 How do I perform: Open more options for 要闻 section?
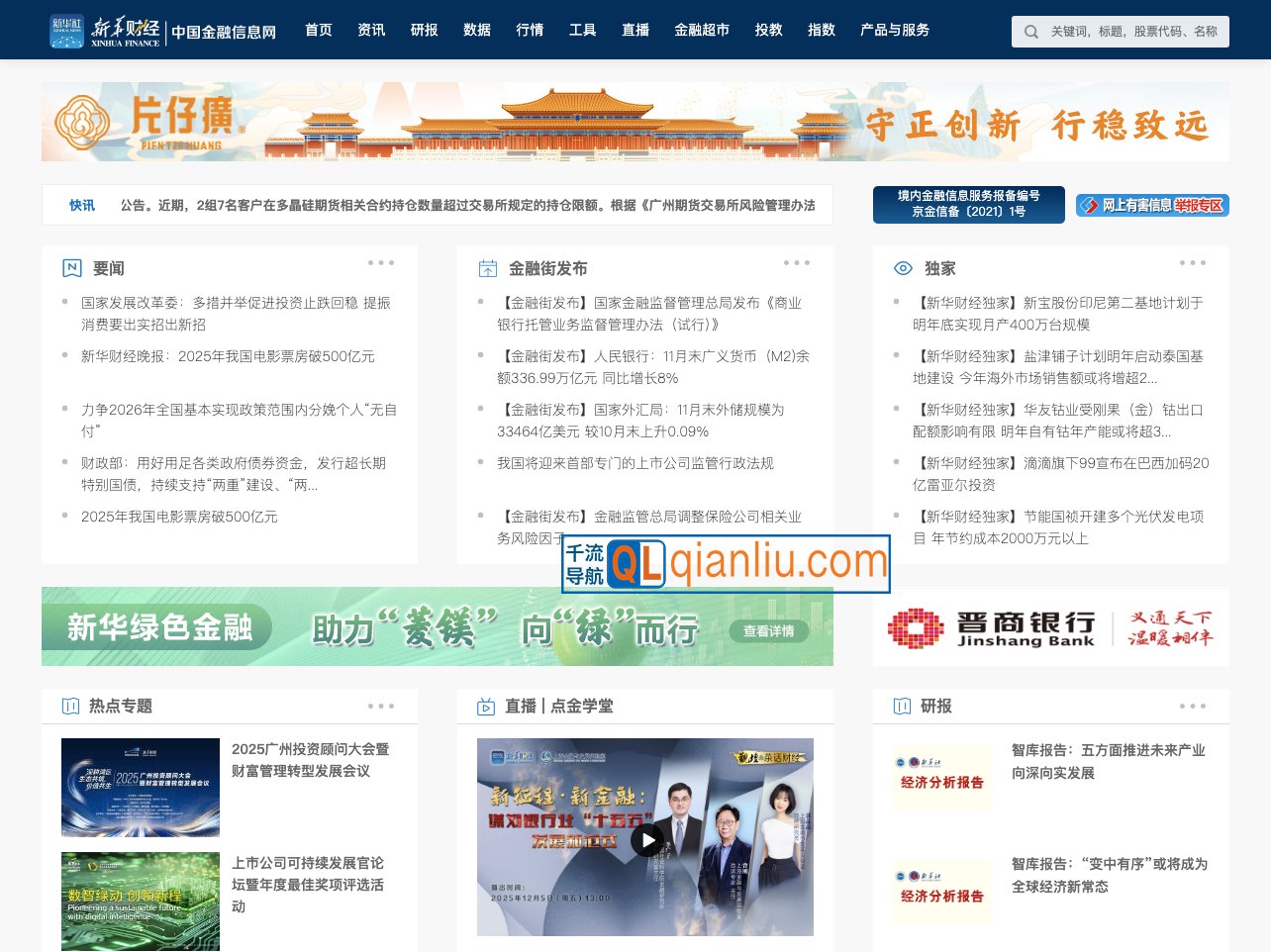[x=380, y=262]
